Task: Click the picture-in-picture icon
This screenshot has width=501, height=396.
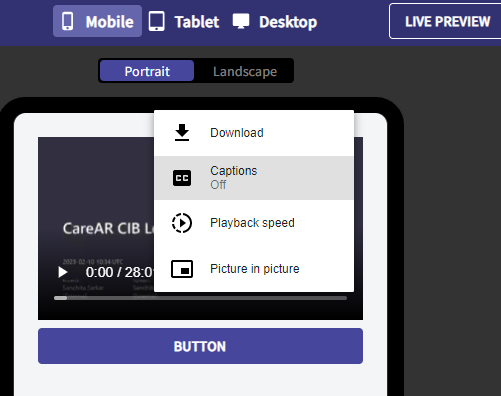Action: coord(182,269)
